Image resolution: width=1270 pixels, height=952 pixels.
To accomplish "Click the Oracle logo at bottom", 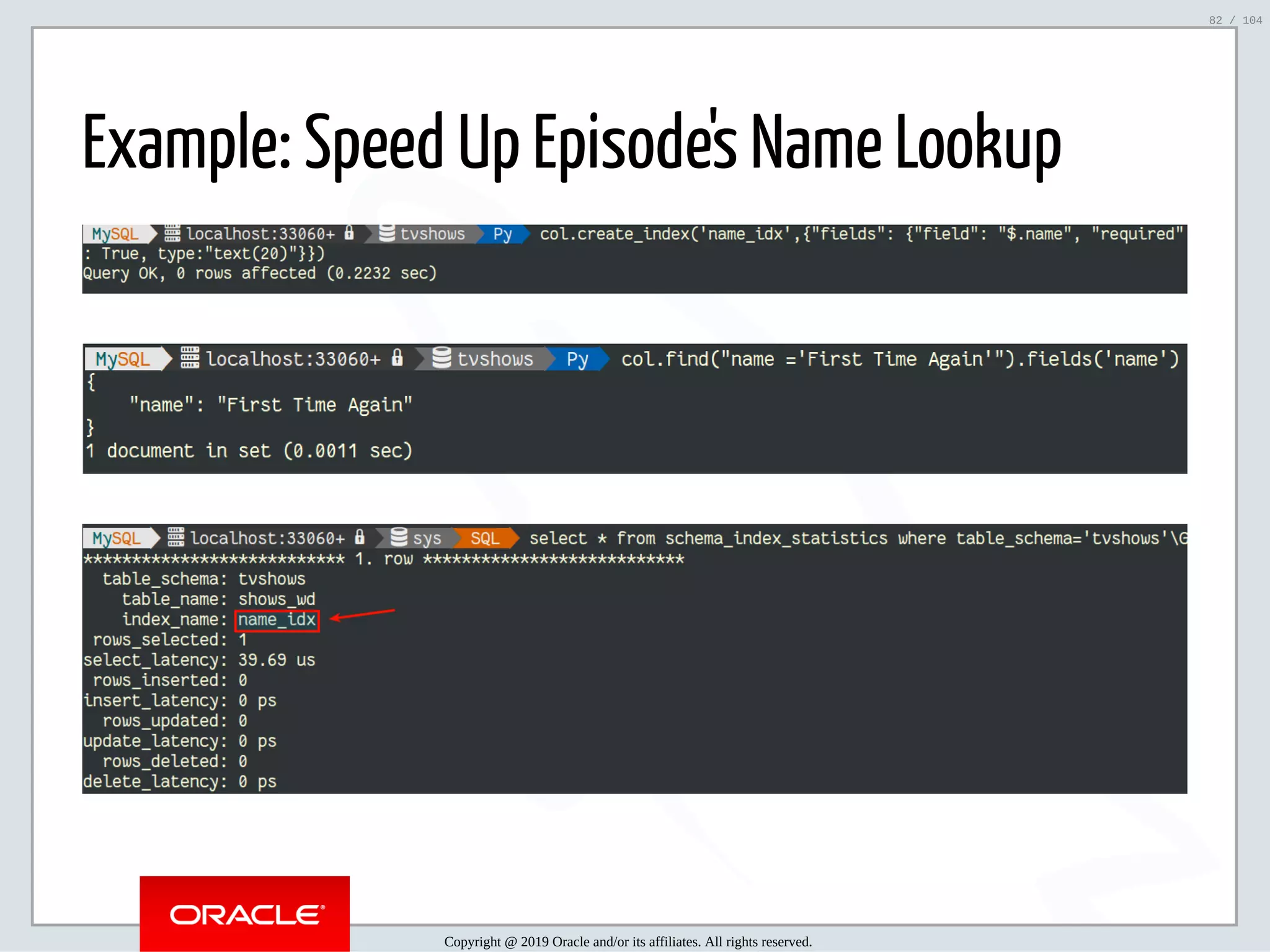I will tap(244, 914).
